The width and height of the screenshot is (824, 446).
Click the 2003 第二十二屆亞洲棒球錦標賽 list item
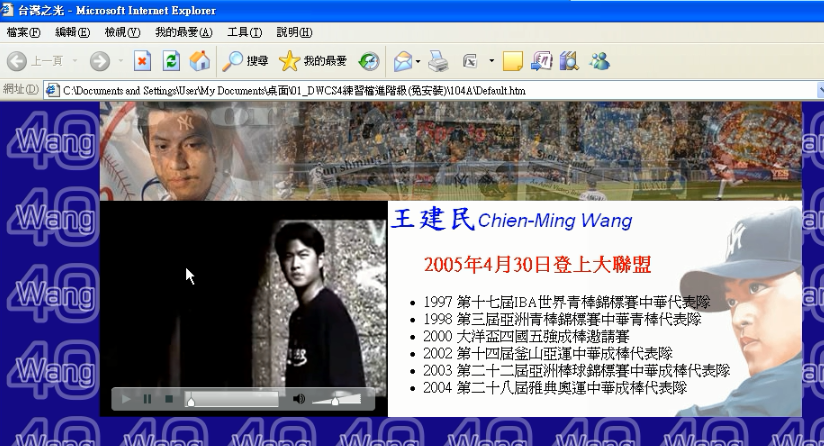point(576,370)
